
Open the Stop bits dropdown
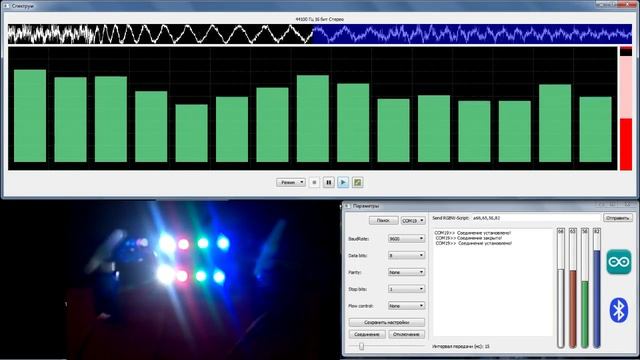pos(406,289)
